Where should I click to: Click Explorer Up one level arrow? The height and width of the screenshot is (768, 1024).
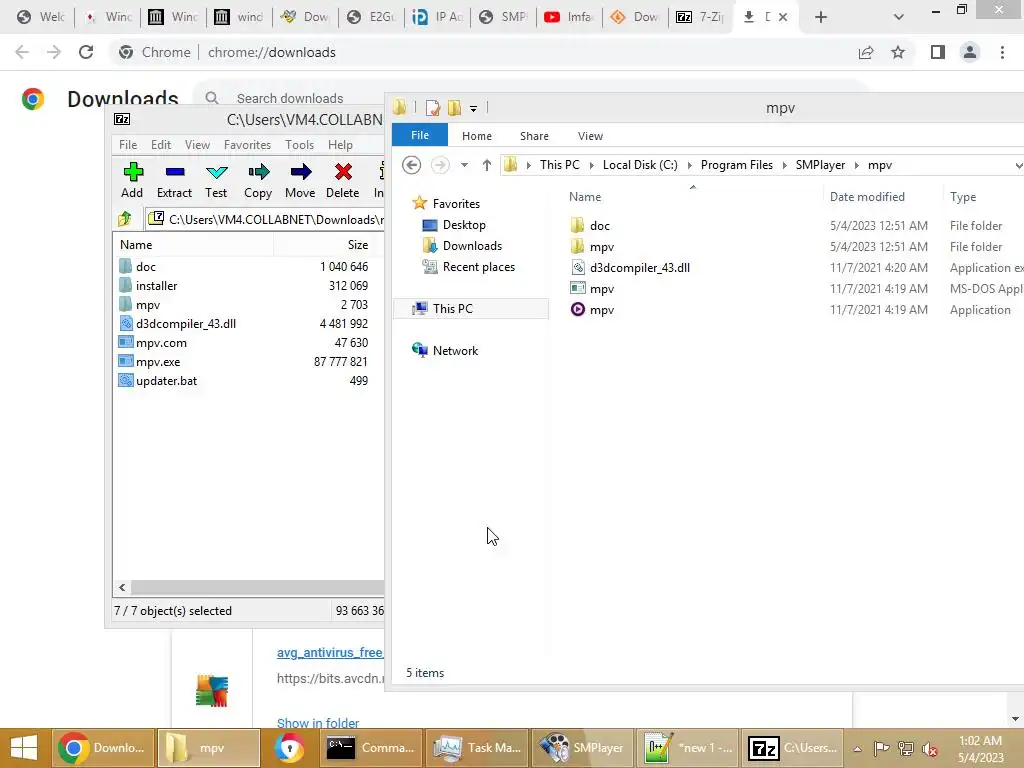487,165
